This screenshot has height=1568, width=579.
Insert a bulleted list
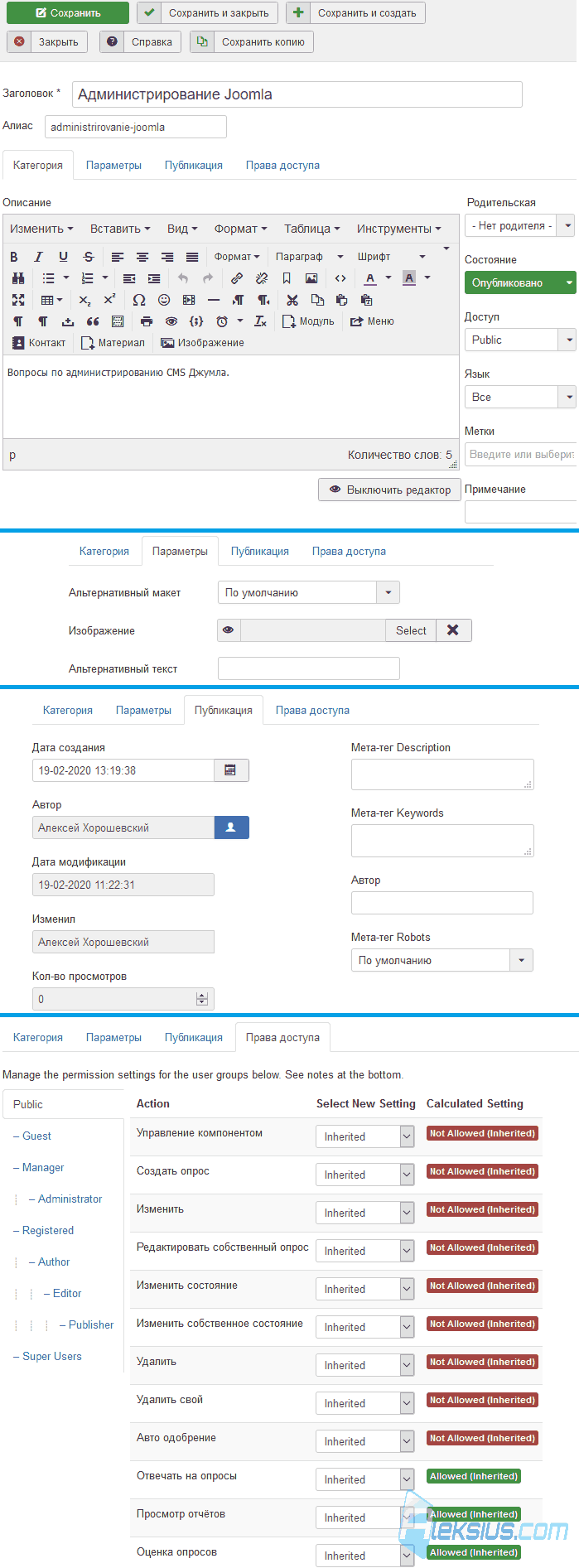[x=49, y=278]
